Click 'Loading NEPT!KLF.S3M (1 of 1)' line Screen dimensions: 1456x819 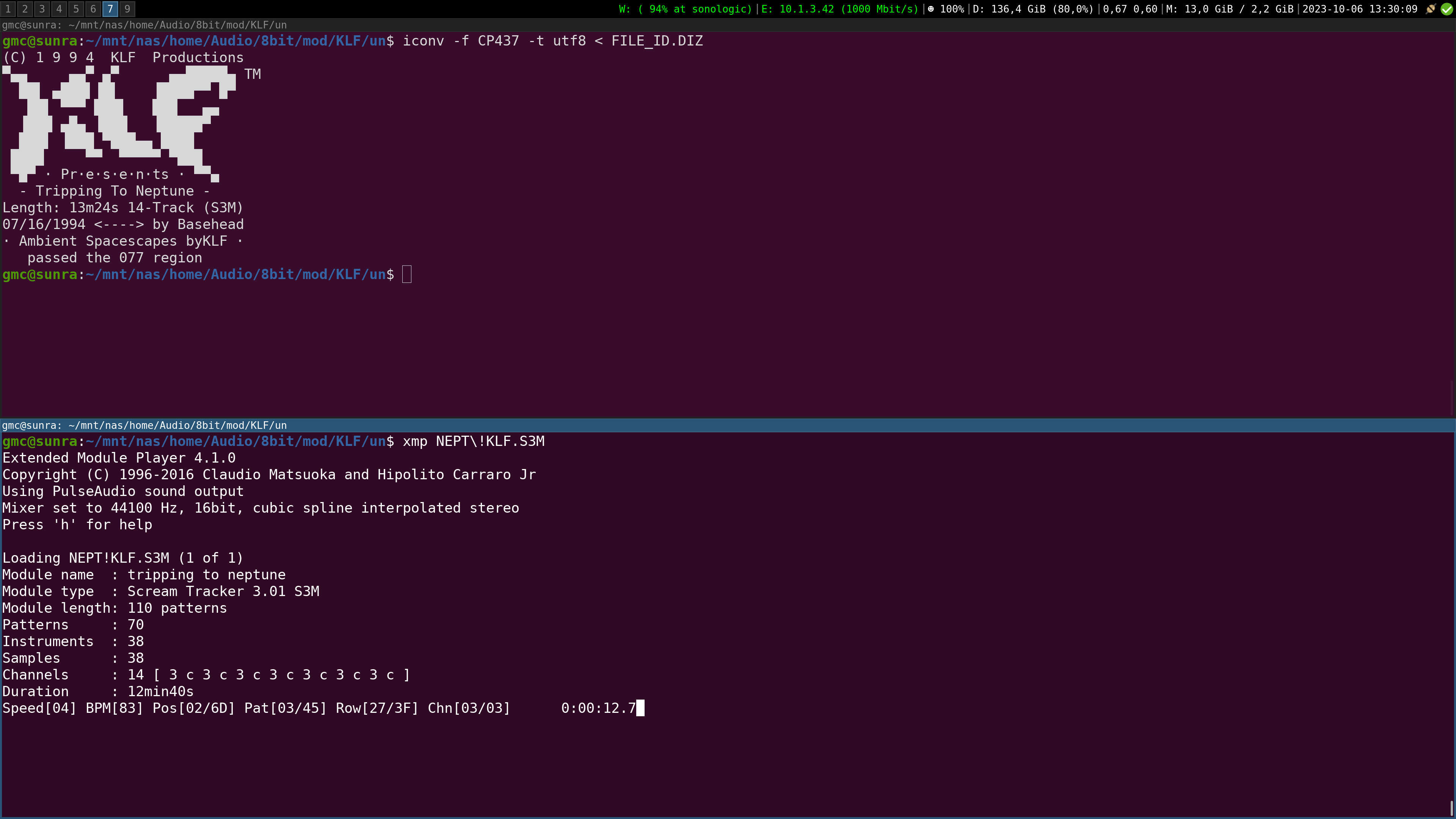tap(123, 558)
